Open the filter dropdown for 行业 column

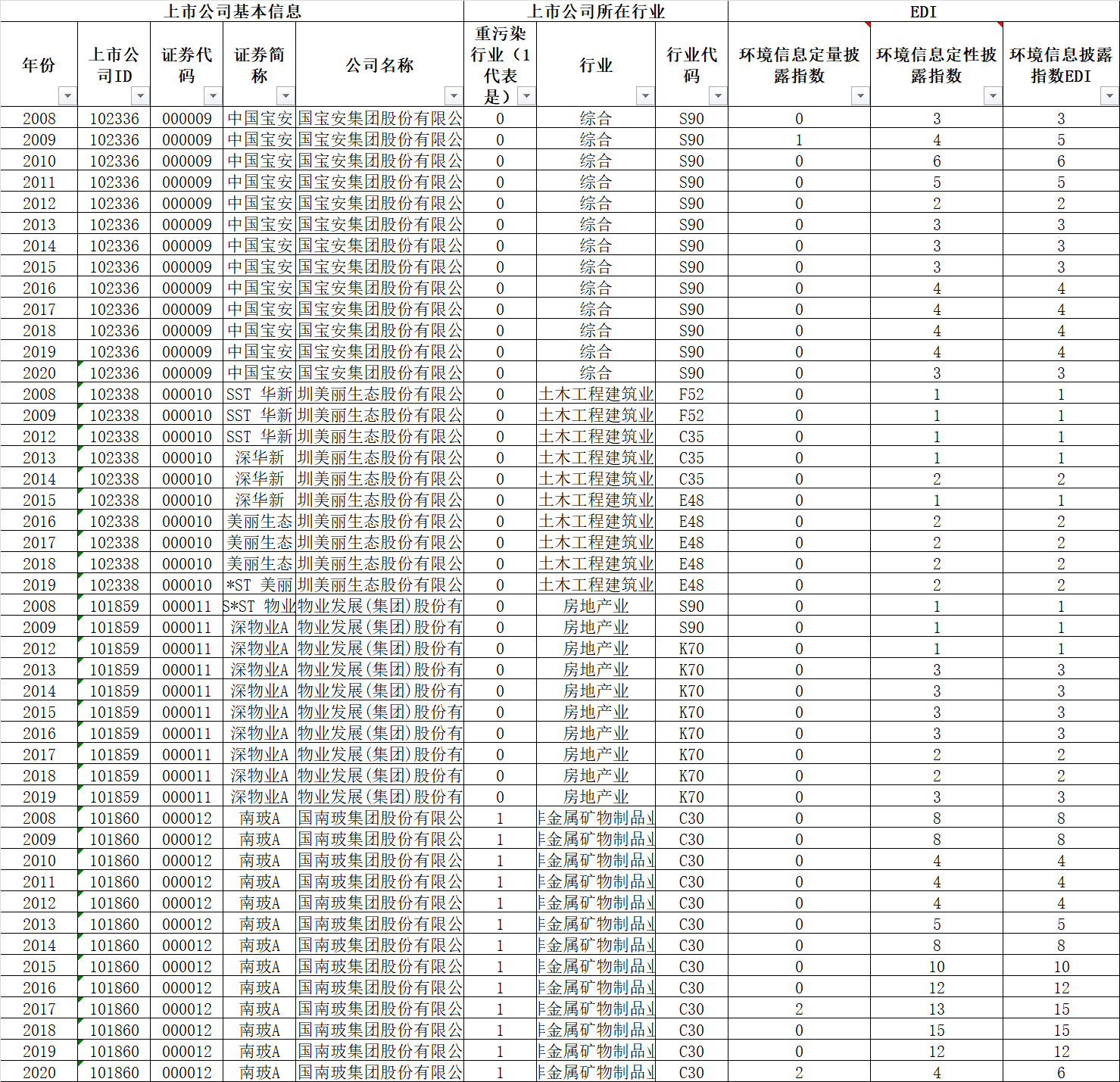(x=645, y=96)
